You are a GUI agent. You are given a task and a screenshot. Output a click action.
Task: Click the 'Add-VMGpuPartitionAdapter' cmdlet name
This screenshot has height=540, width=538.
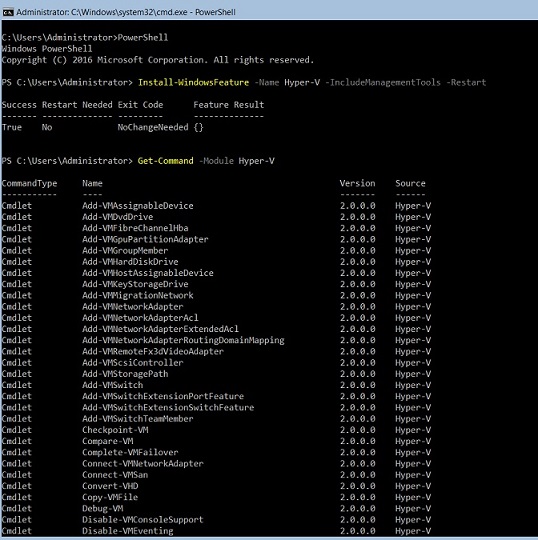click(145, 239)
